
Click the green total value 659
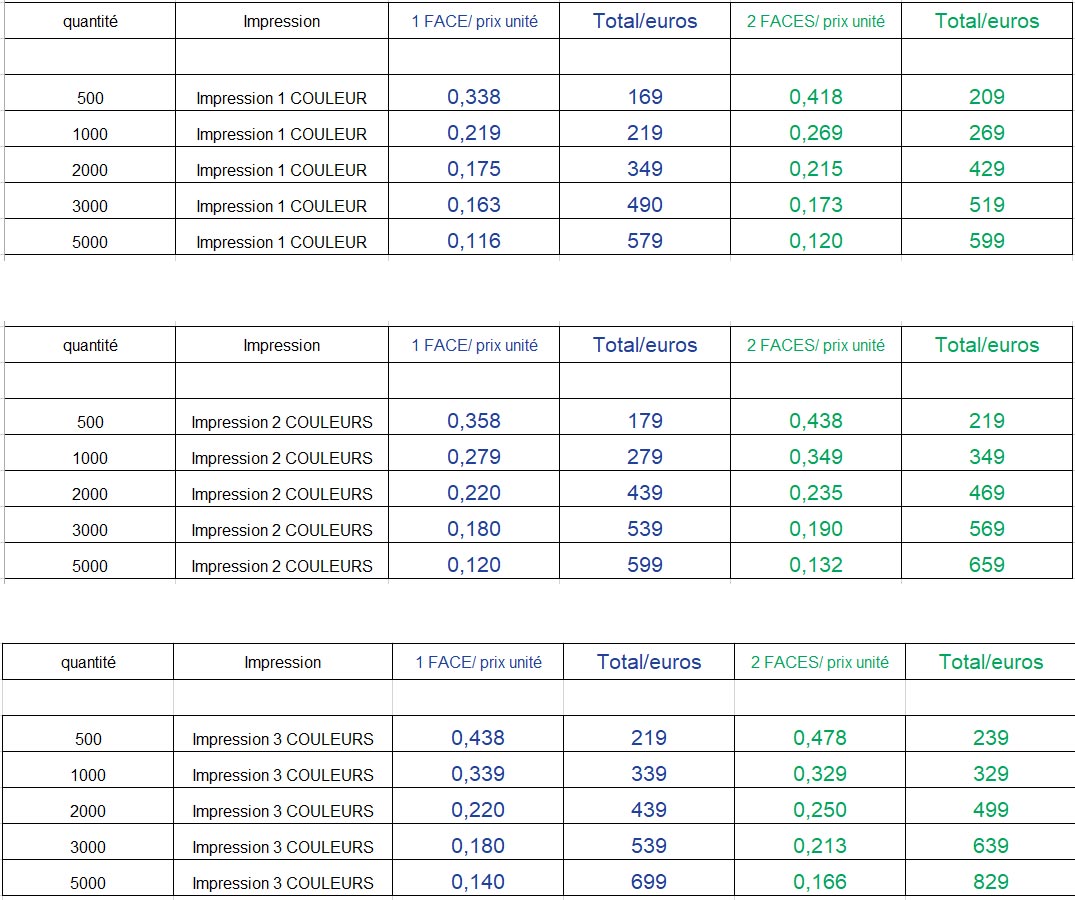(x=986, y=565)
